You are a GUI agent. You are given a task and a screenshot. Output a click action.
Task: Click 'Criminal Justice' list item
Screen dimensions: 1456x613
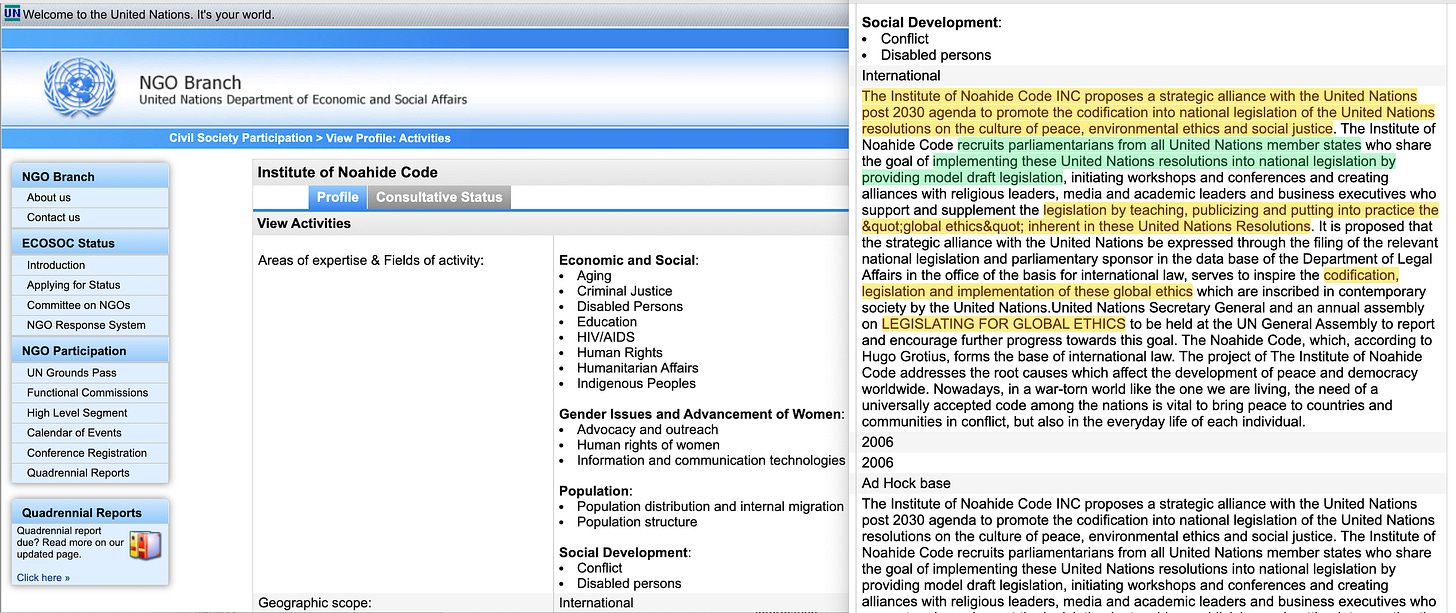point(624,291)
